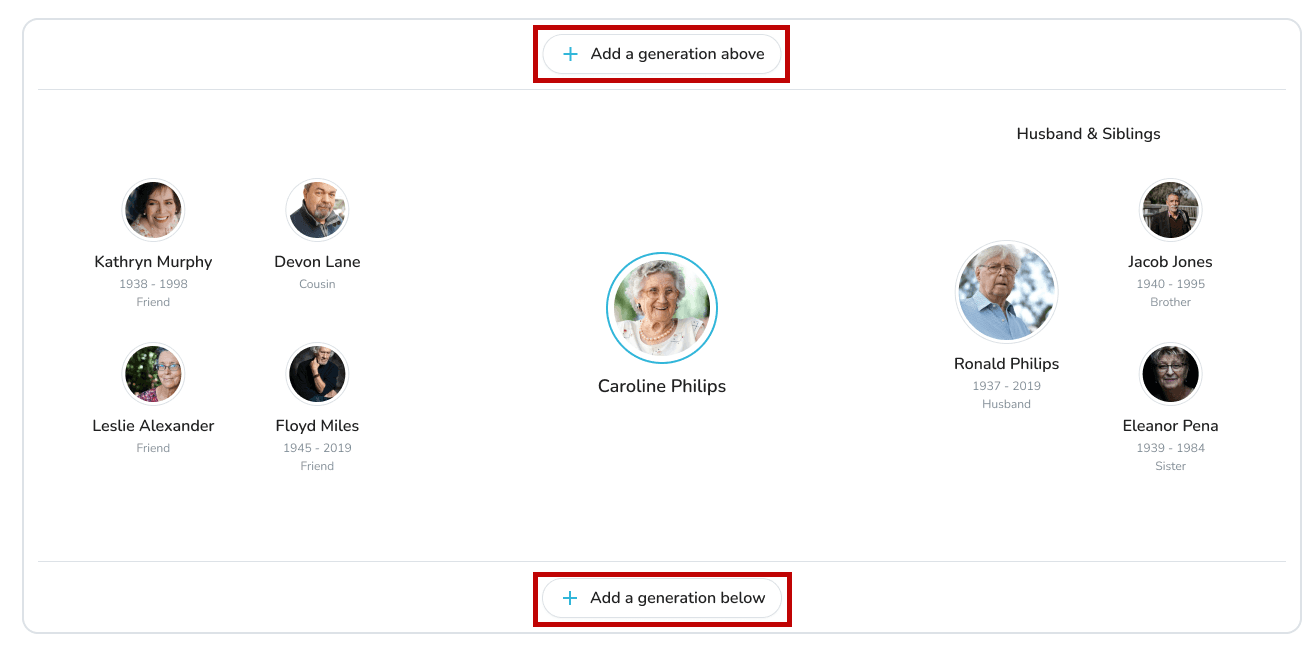The height and width of the screenshot is (652, 1311).
Task: Click the Add a generation below button
Action: pos(661,598)
